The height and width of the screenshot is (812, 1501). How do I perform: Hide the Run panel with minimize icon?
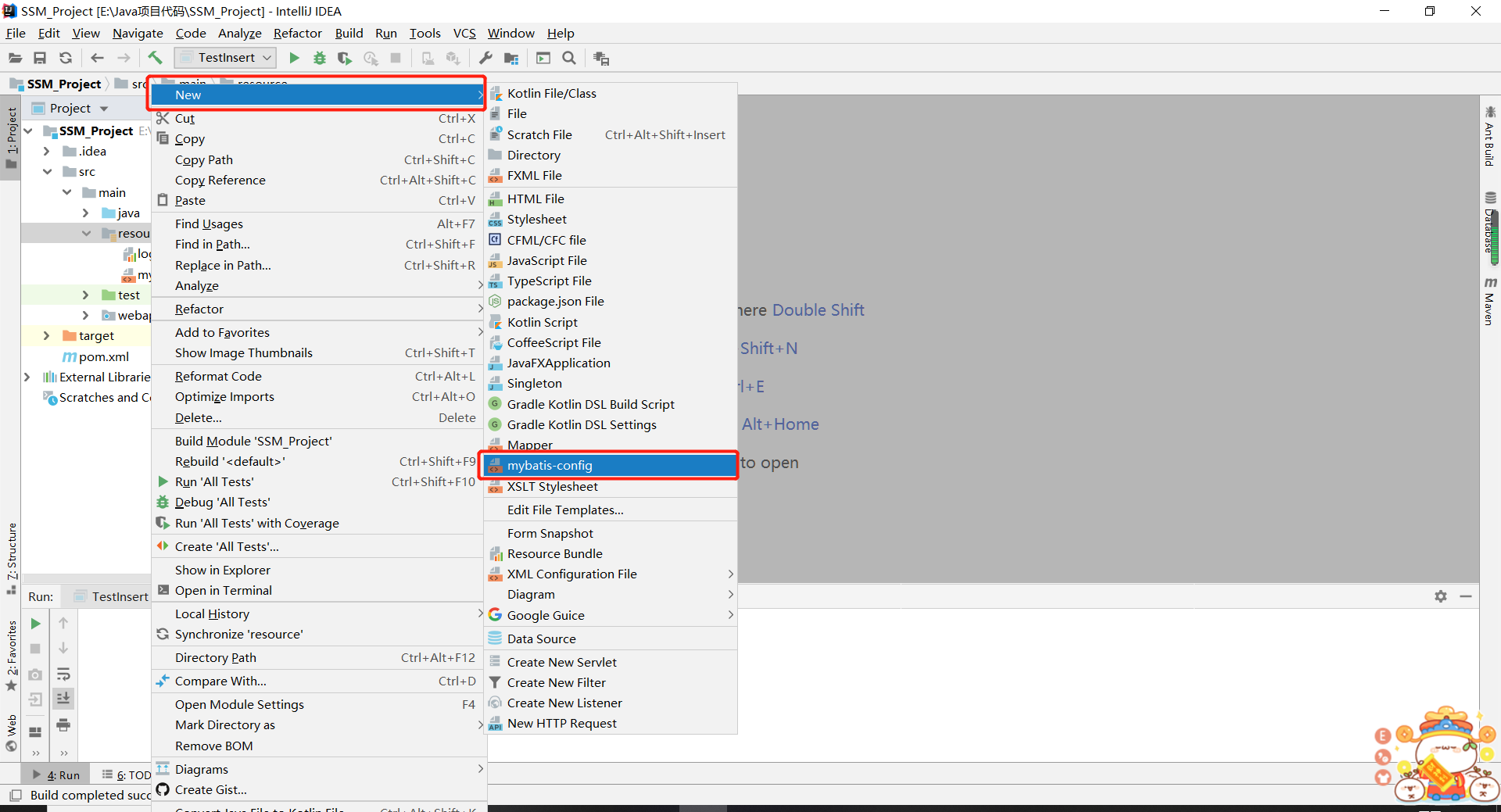click(1466, 596)
